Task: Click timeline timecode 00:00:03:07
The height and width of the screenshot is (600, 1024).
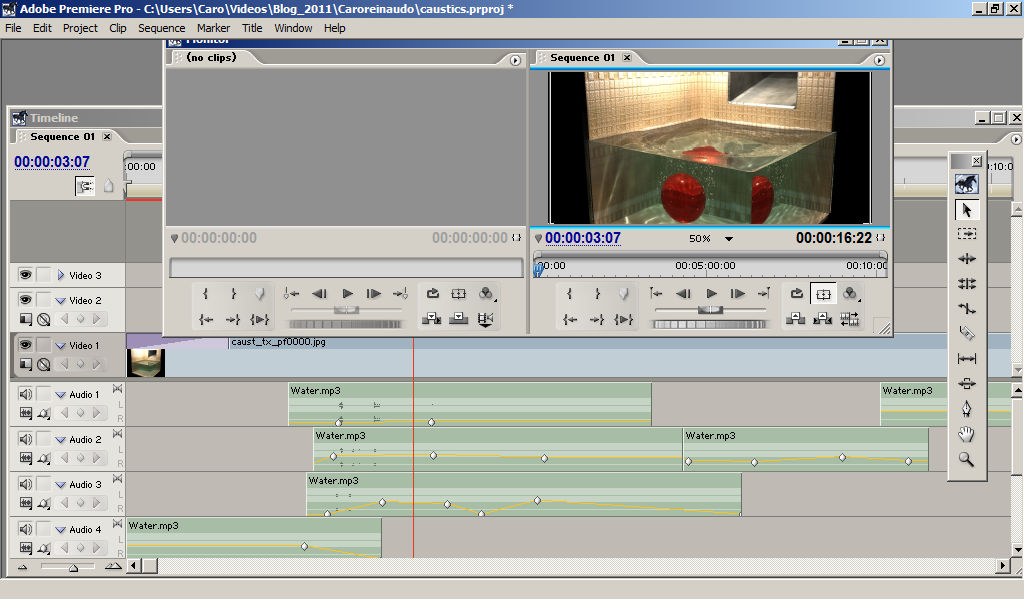Action: coord(52,162)
